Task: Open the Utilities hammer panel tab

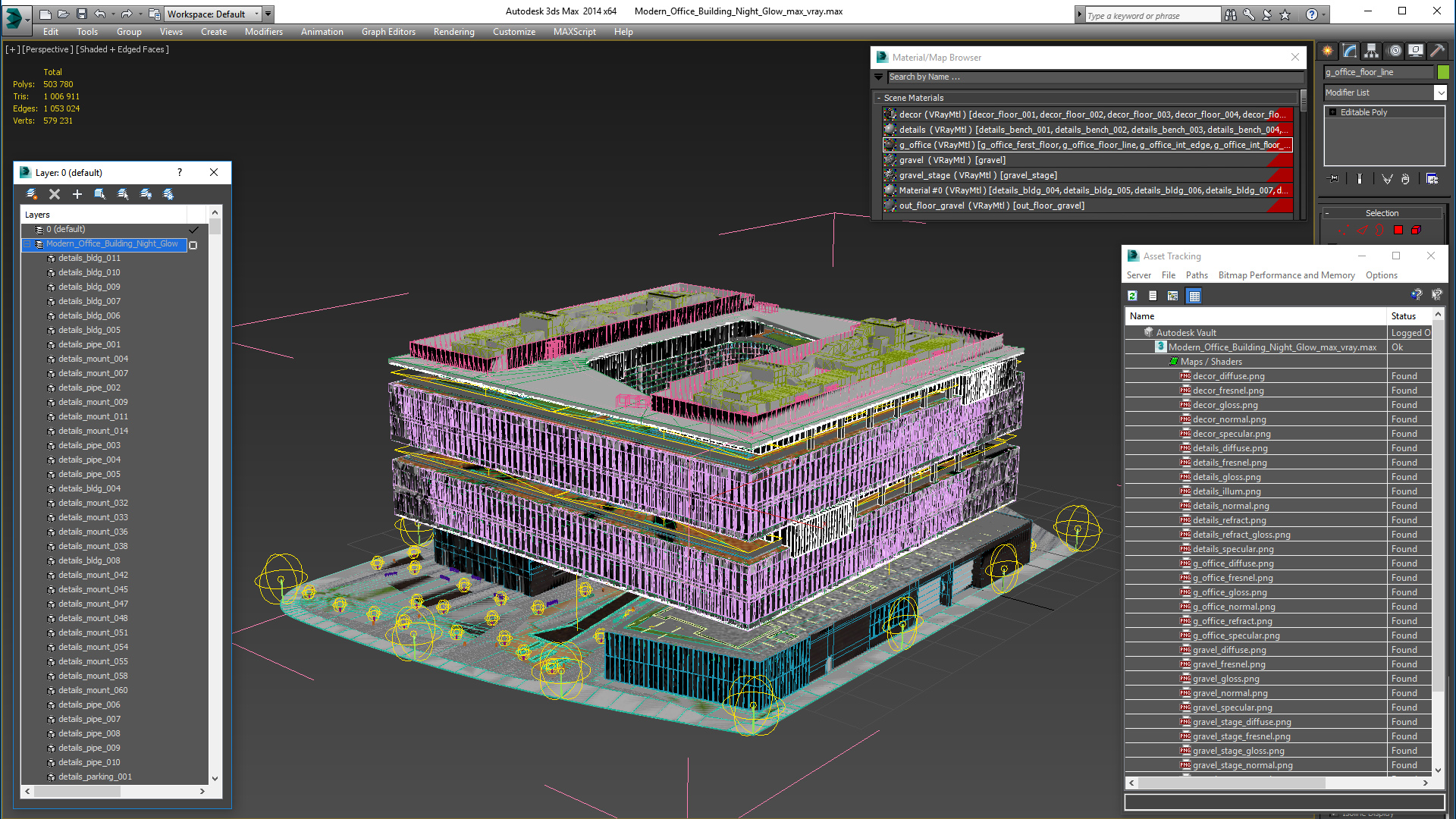Action: (1437, 51)
